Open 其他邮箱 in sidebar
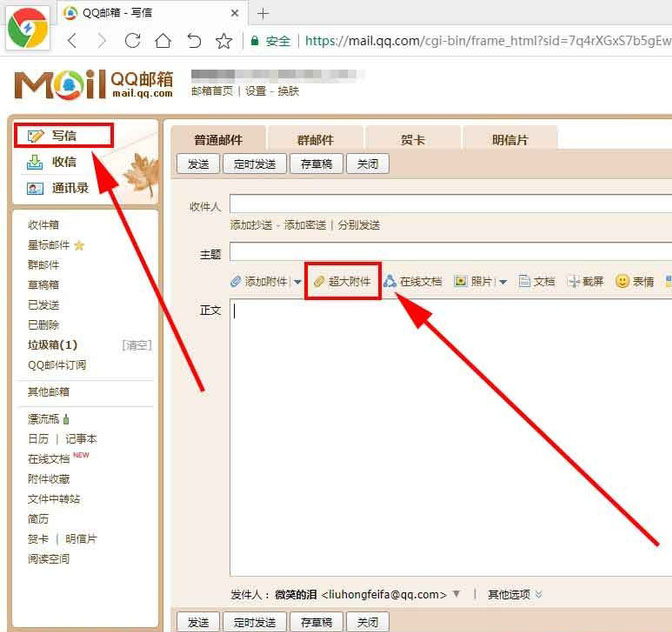 pyautogui.click(x=48, y=392)
